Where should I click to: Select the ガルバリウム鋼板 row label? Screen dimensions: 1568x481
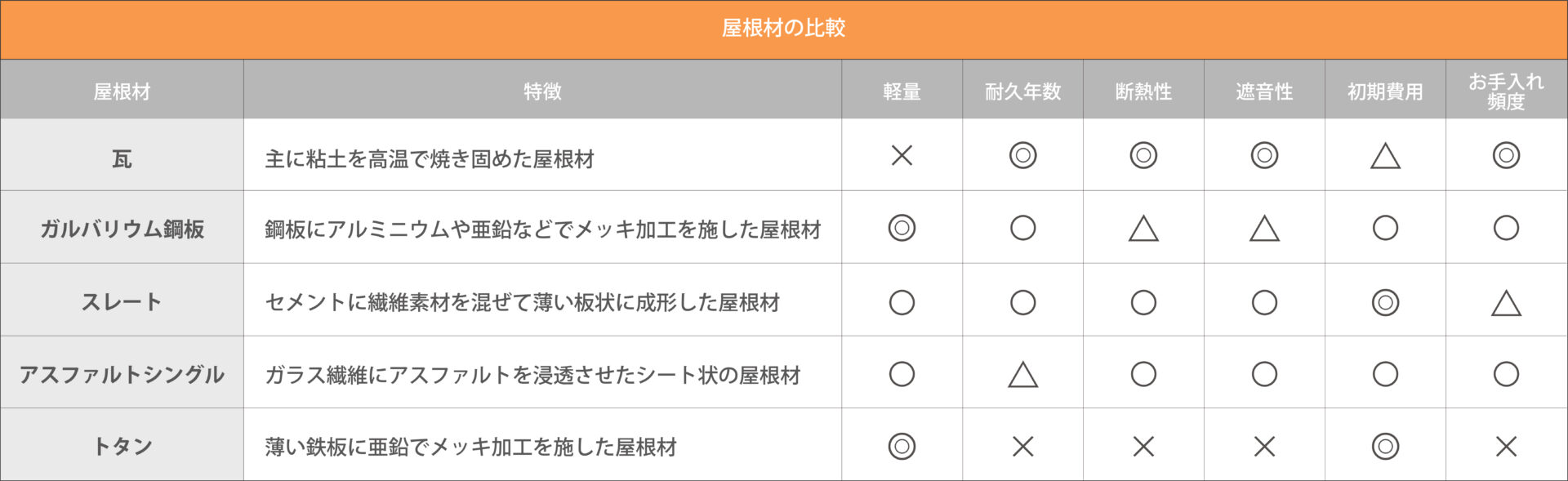122,229
